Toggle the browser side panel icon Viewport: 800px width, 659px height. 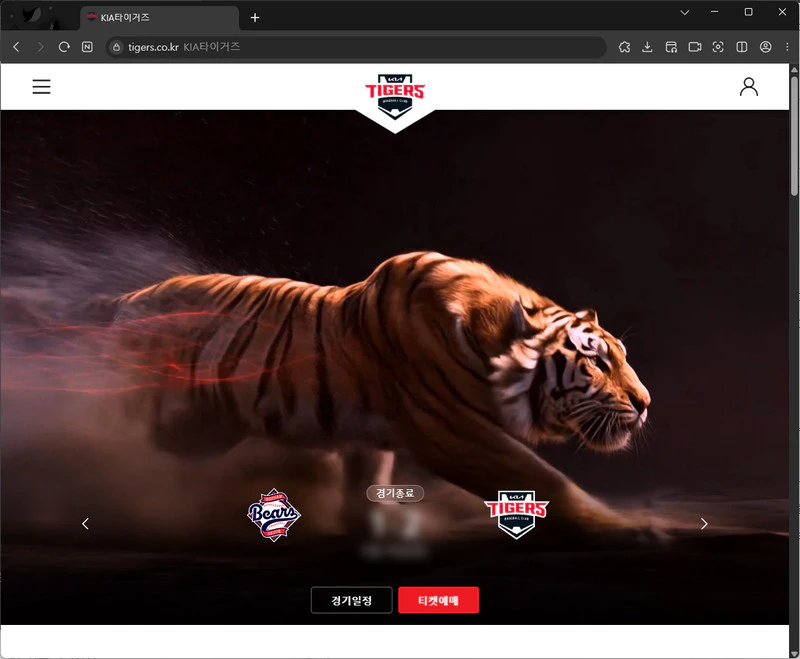point(741,47)
